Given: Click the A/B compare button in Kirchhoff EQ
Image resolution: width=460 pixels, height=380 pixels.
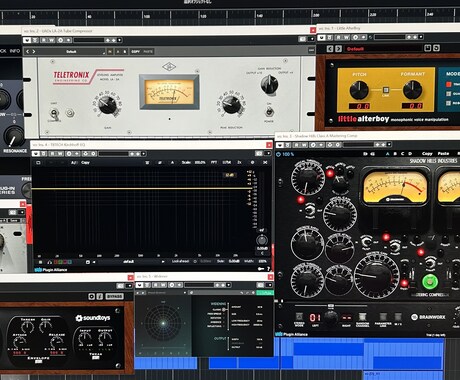Looking at the screenshot, I should click(x=73, y=163).
